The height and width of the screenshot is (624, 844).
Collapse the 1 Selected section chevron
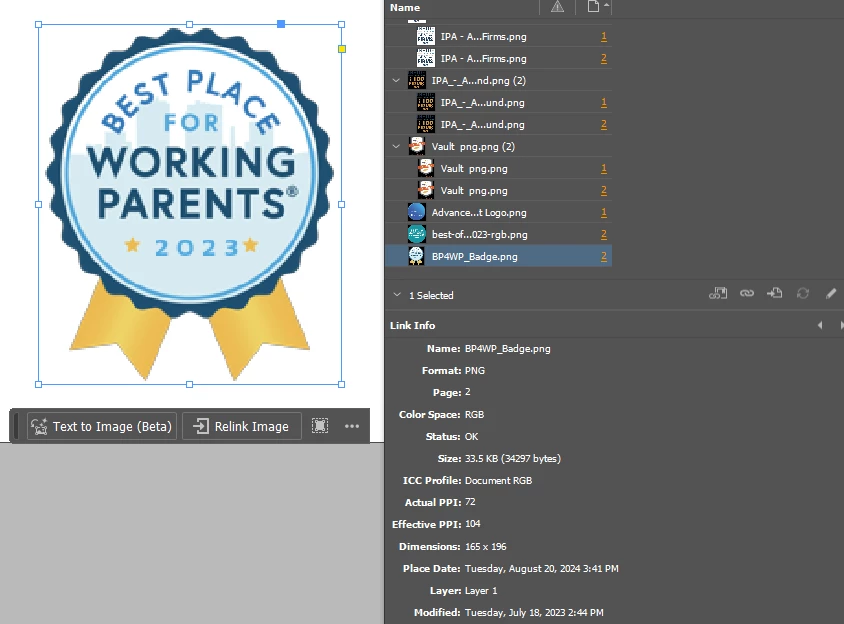point(397,295)
